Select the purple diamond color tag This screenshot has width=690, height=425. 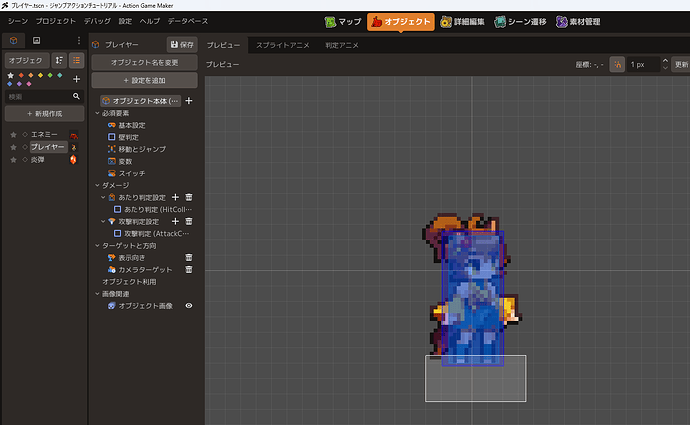coord(19,84)
